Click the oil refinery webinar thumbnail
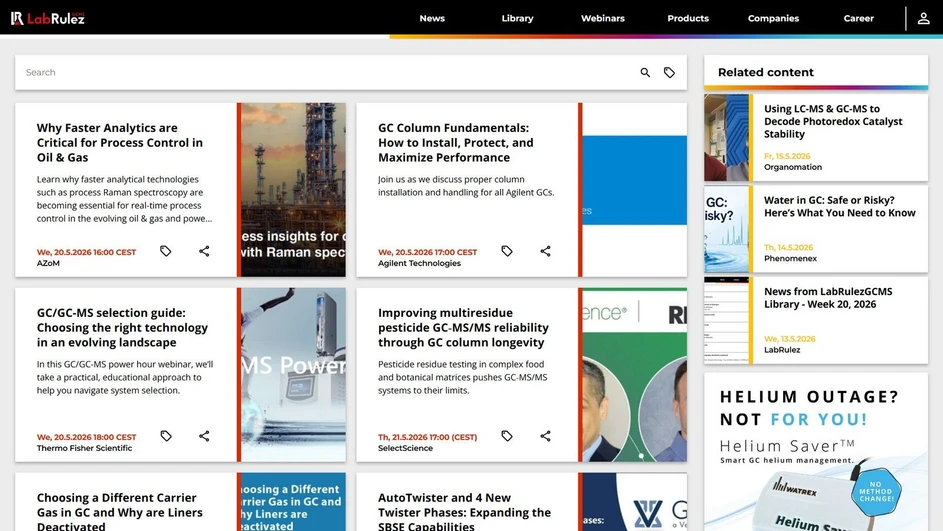 tap(293, 189)
